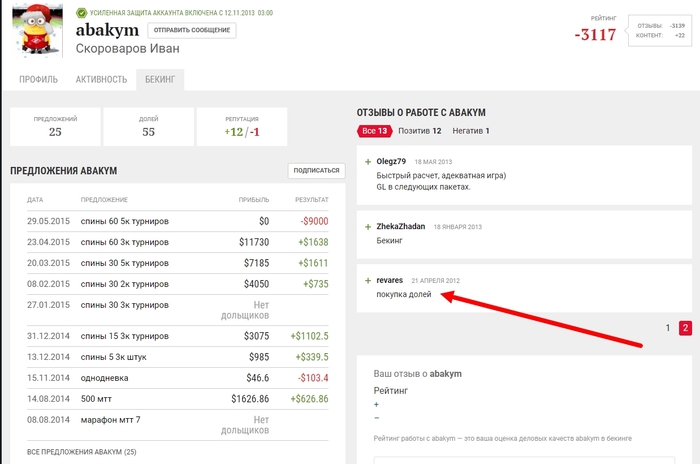Click the Контент +22 rating detail
Screen dimensions: 700x464
tap(661, 35)
